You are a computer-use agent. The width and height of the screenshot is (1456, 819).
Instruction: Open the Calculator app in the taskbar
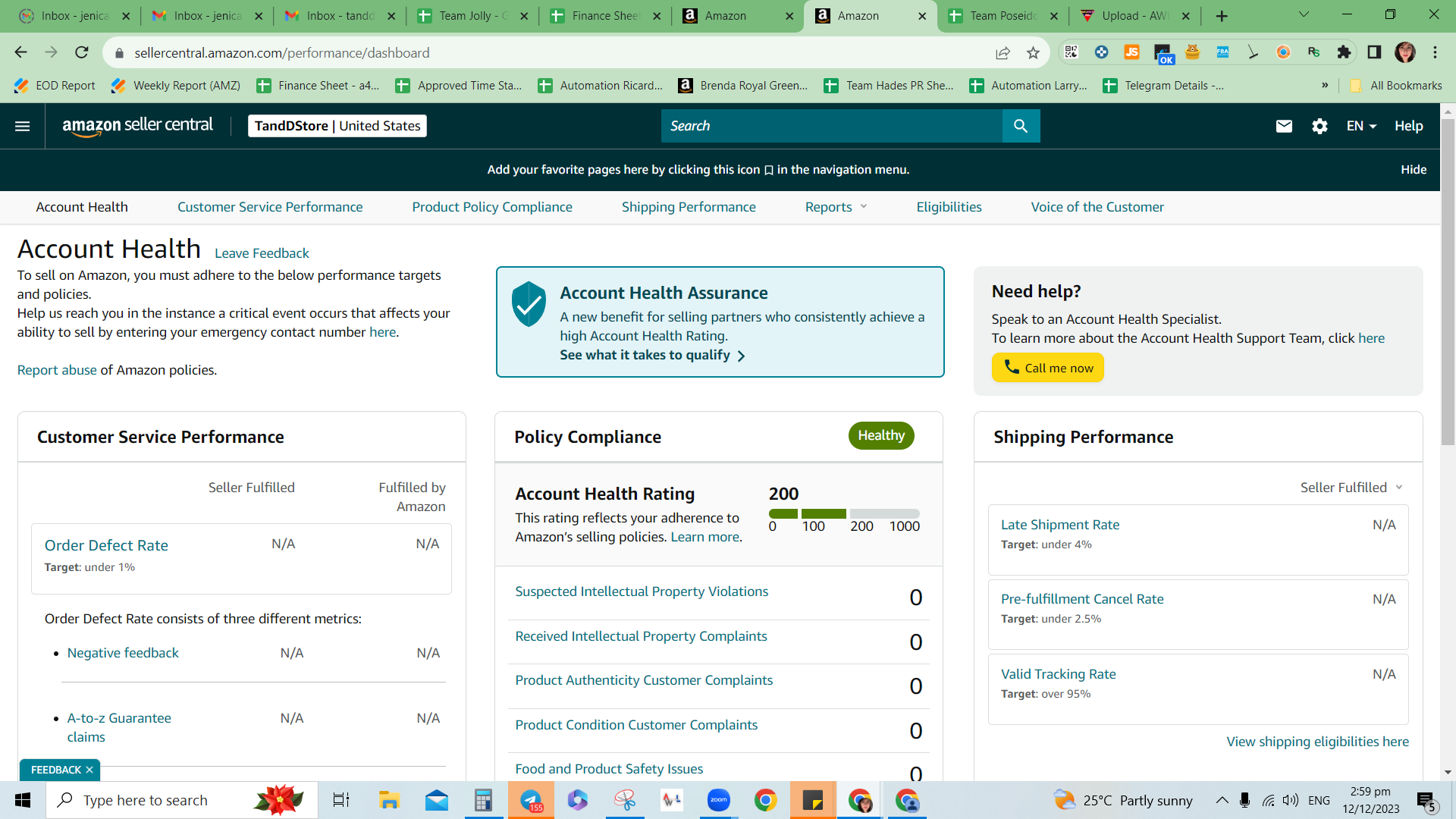pos(483,800)
